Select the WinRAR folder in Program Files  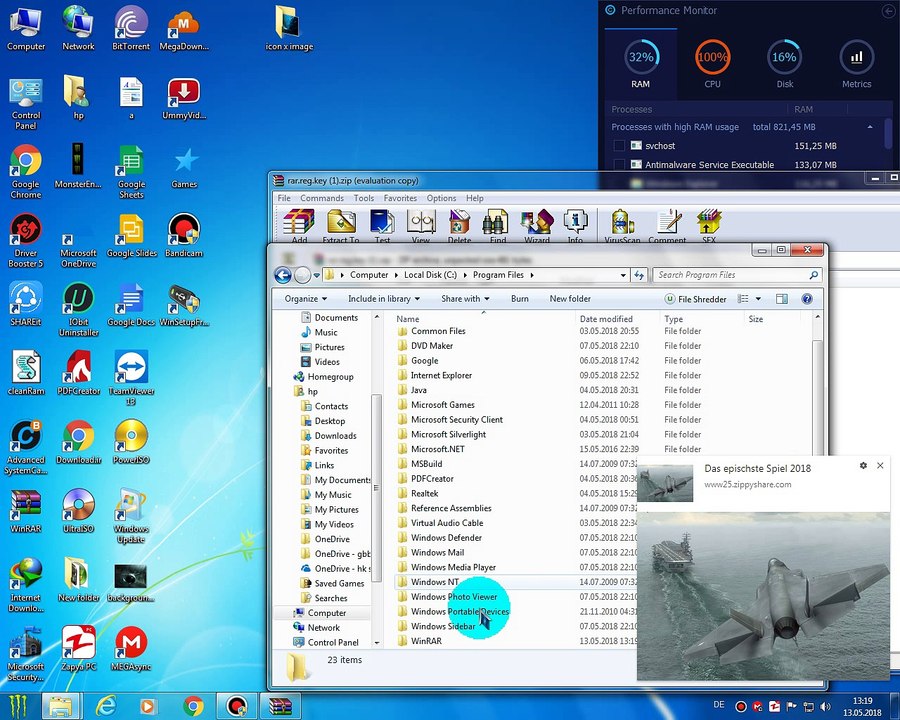pos(426,641)
